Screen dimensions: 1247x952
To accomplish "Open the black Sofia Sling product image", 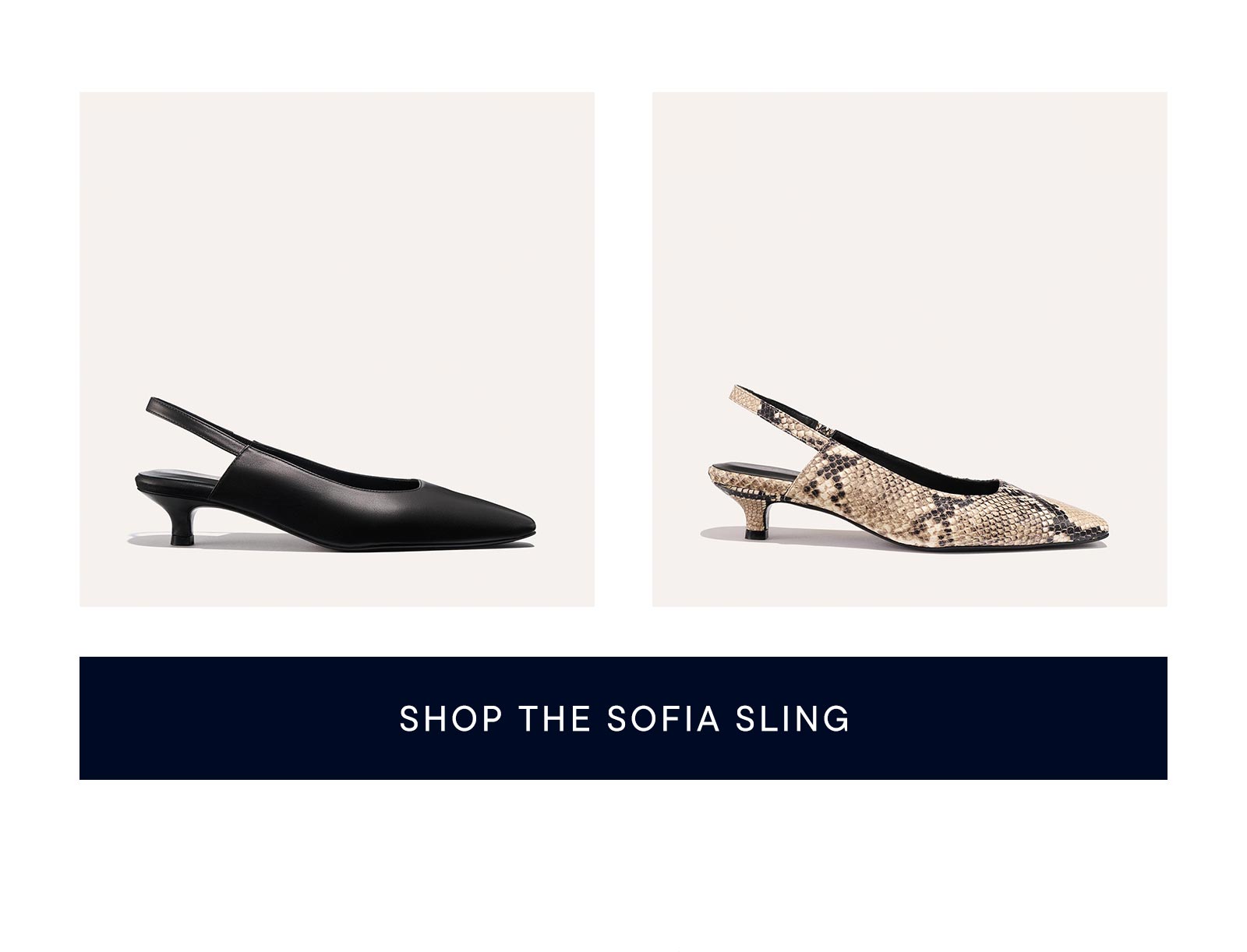I will [337, 349].
